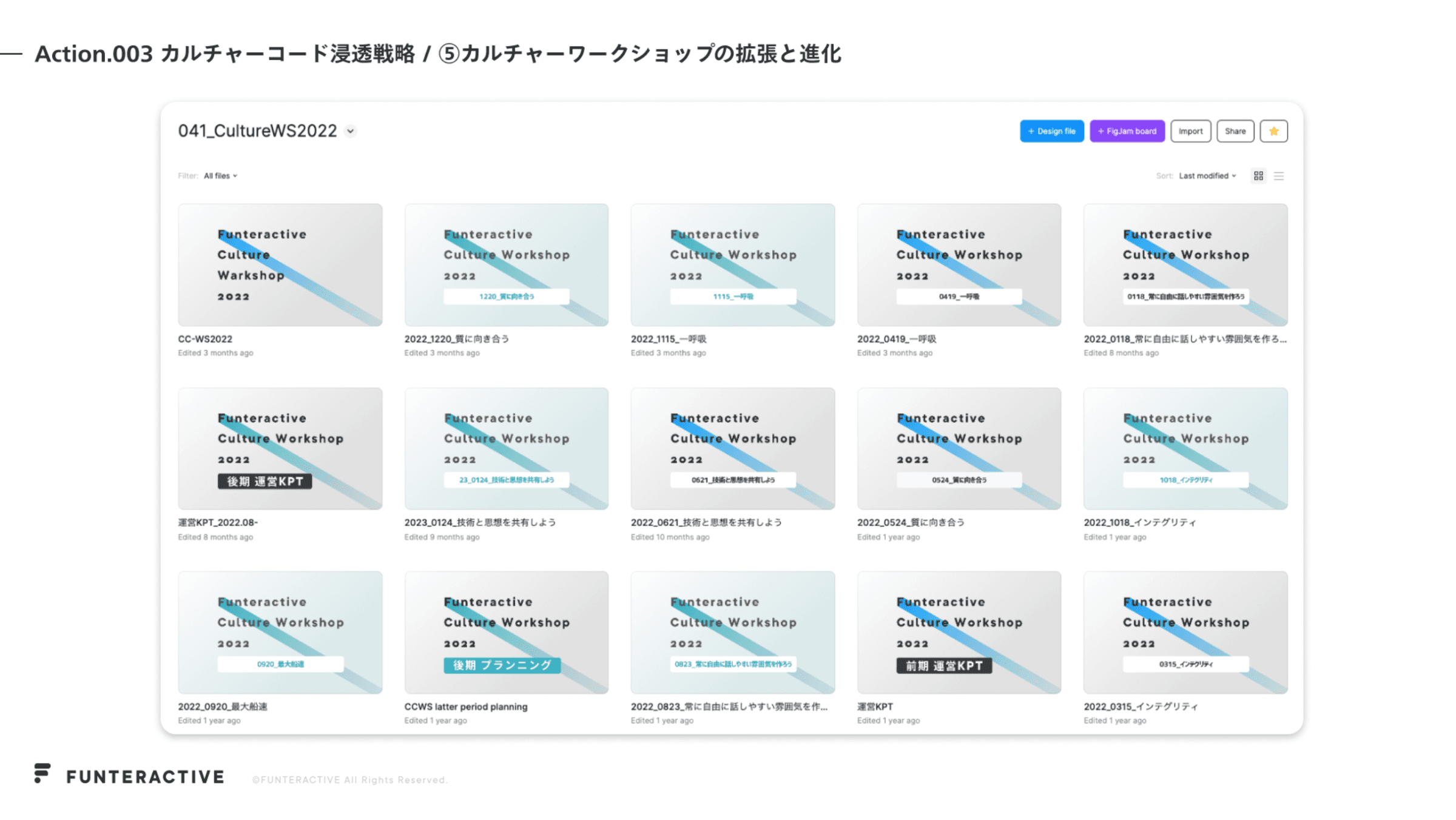
Task: Open the 2022_1018_インテグリティ file thumbnail
Action: coord(1185,449)
